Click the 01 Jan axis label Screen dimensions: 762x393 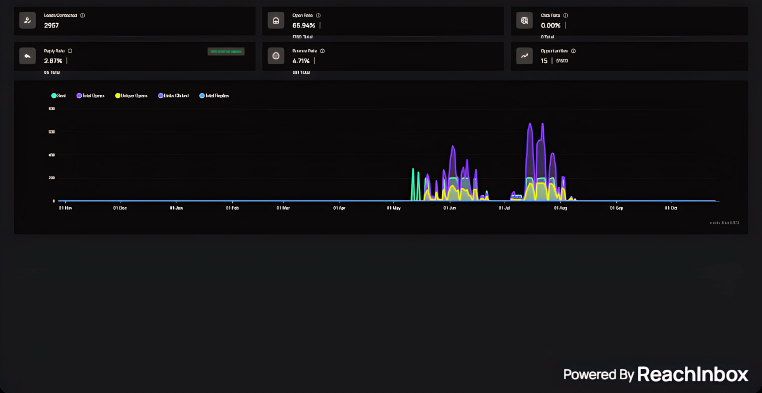point(176,208)
